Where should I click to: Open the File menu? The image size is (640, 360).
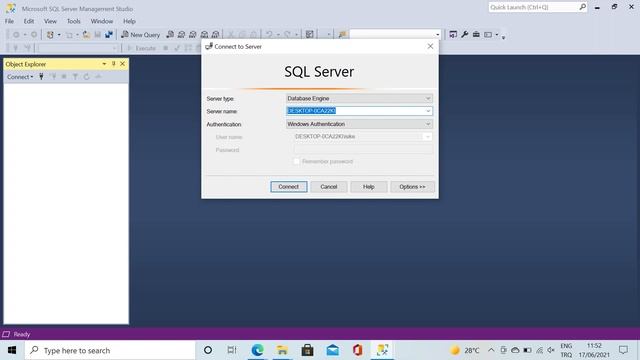[9, 21]
